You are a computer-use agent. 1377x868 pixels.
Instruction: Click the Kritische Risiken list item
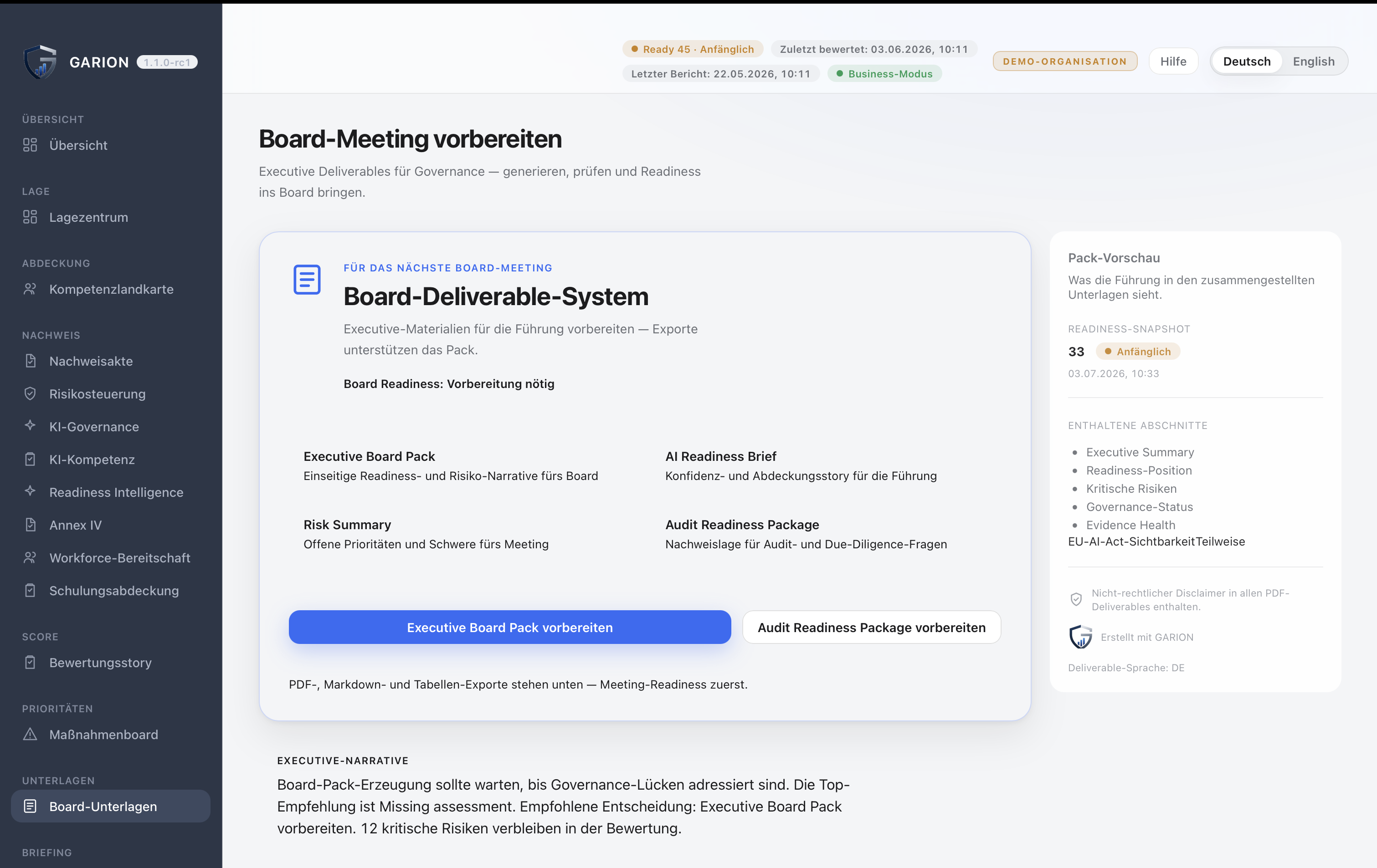(1131, 489)
